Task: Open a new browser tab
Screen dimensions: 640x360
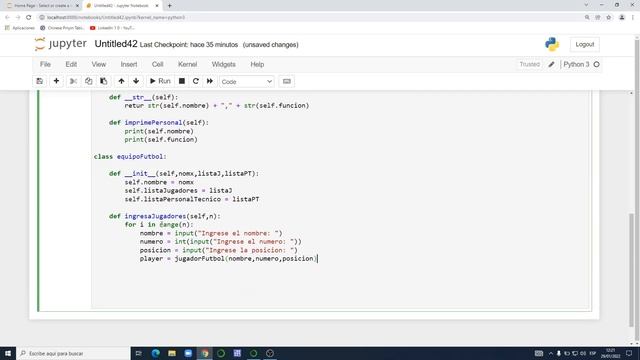Action: (x=169, y=6)
